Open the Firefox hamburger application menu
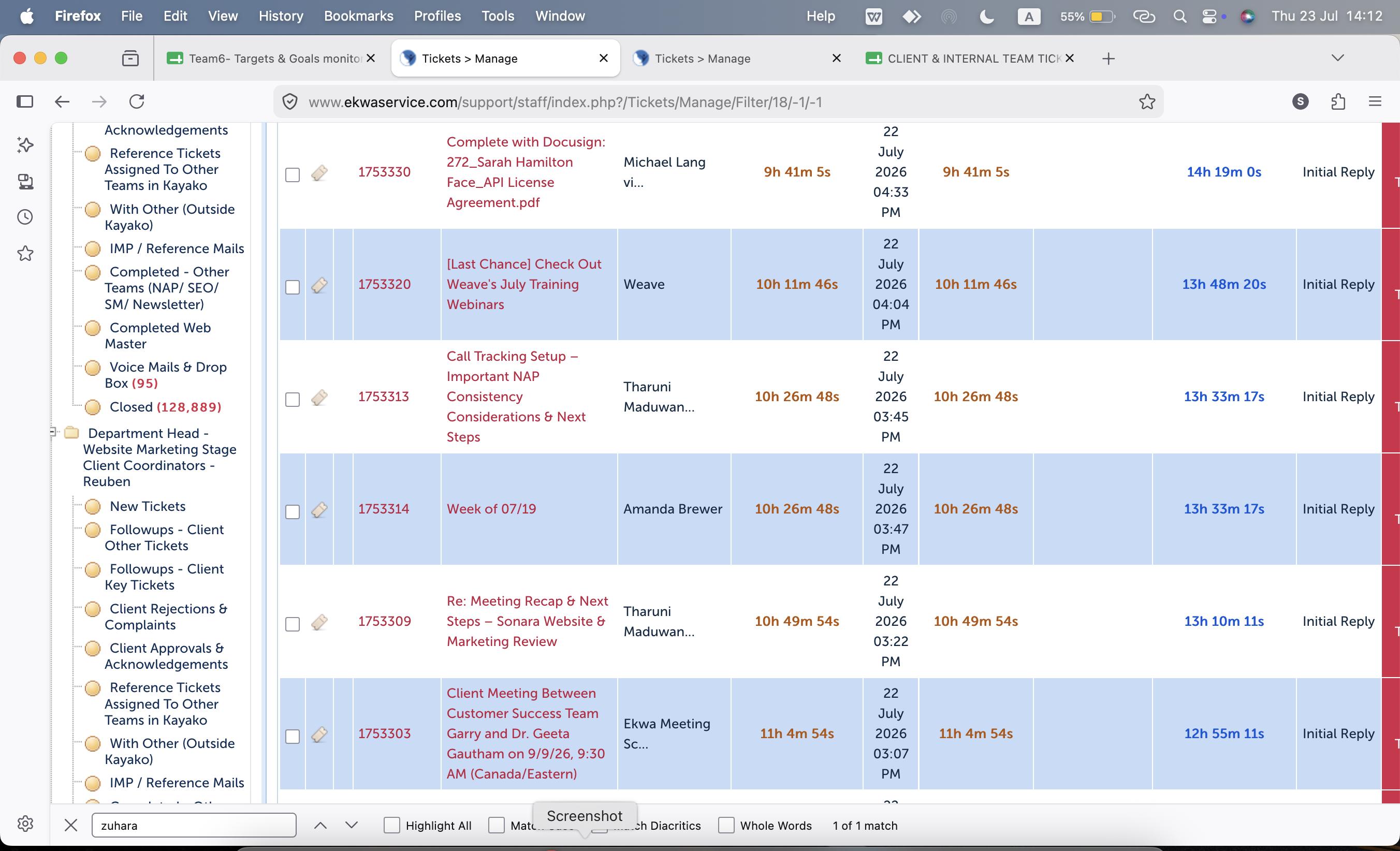This screenshot has height=851, width=1400. [x=1375, y=101]
